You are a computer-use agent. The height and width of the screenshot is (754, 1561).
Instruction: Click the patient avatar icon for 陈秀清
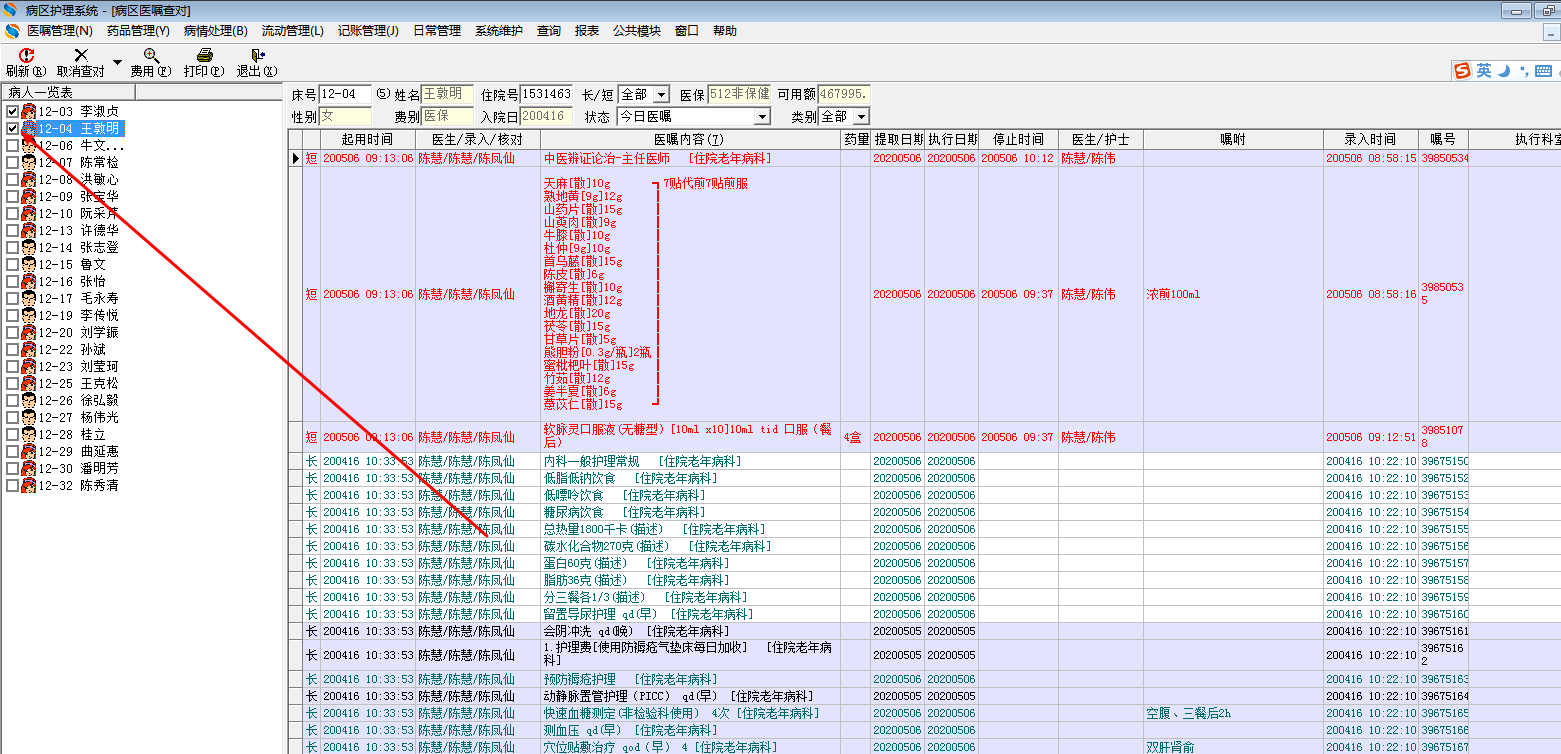click(29, 485)
